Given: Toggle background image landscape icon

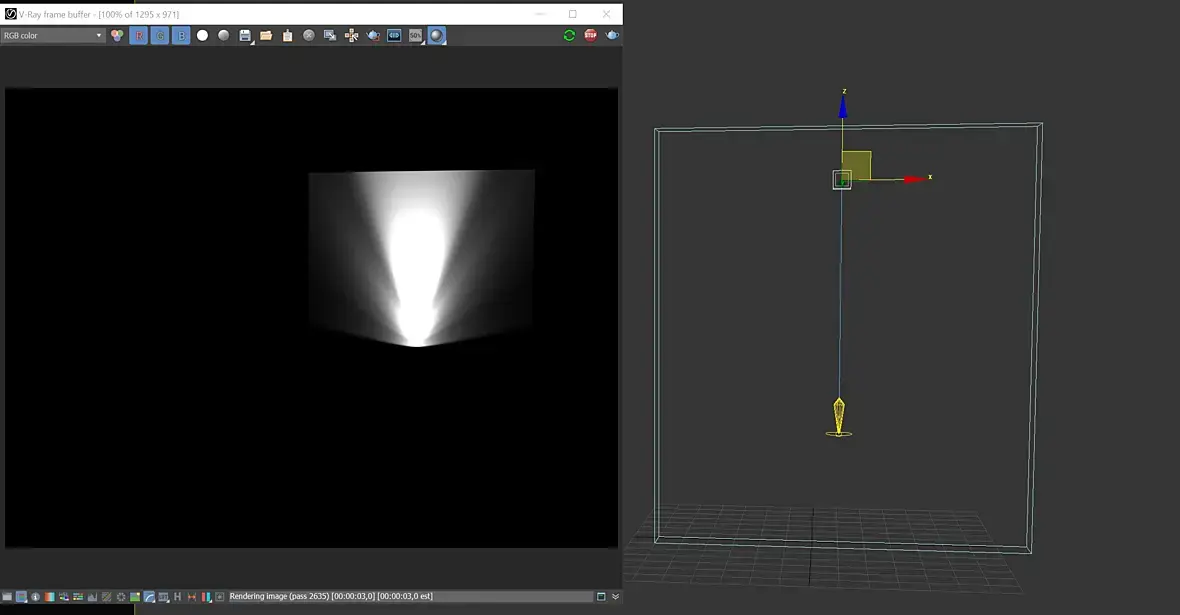Looking at the screenshot, I should (x=135, y=596).
